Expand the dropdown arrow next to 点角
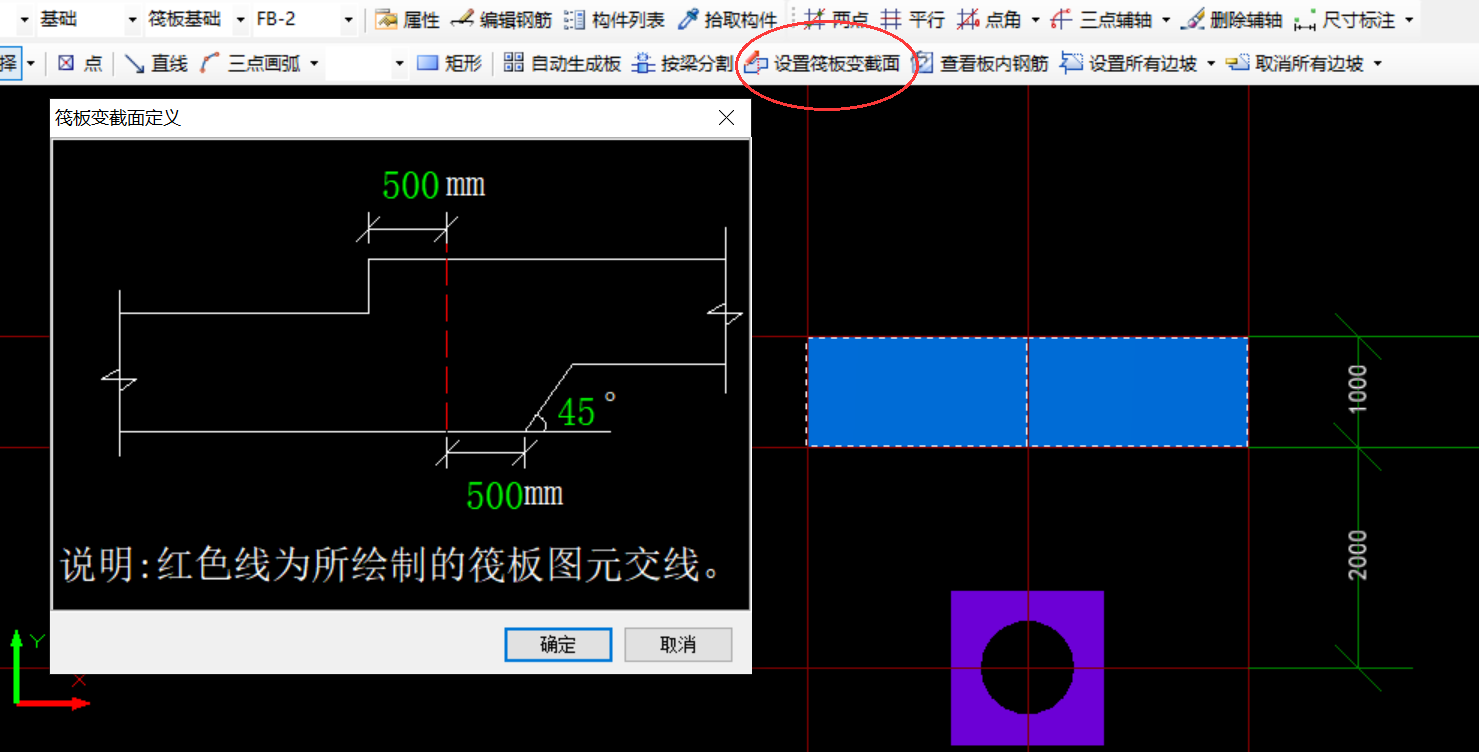 (1035, 20)
